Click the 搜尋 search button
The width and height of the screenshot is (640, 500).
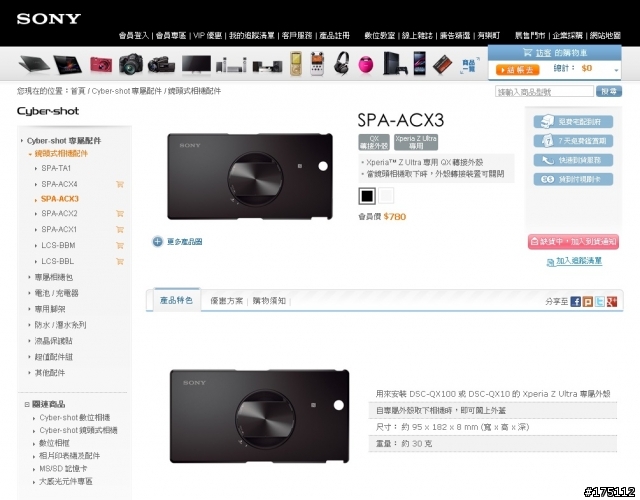point(609,91)
